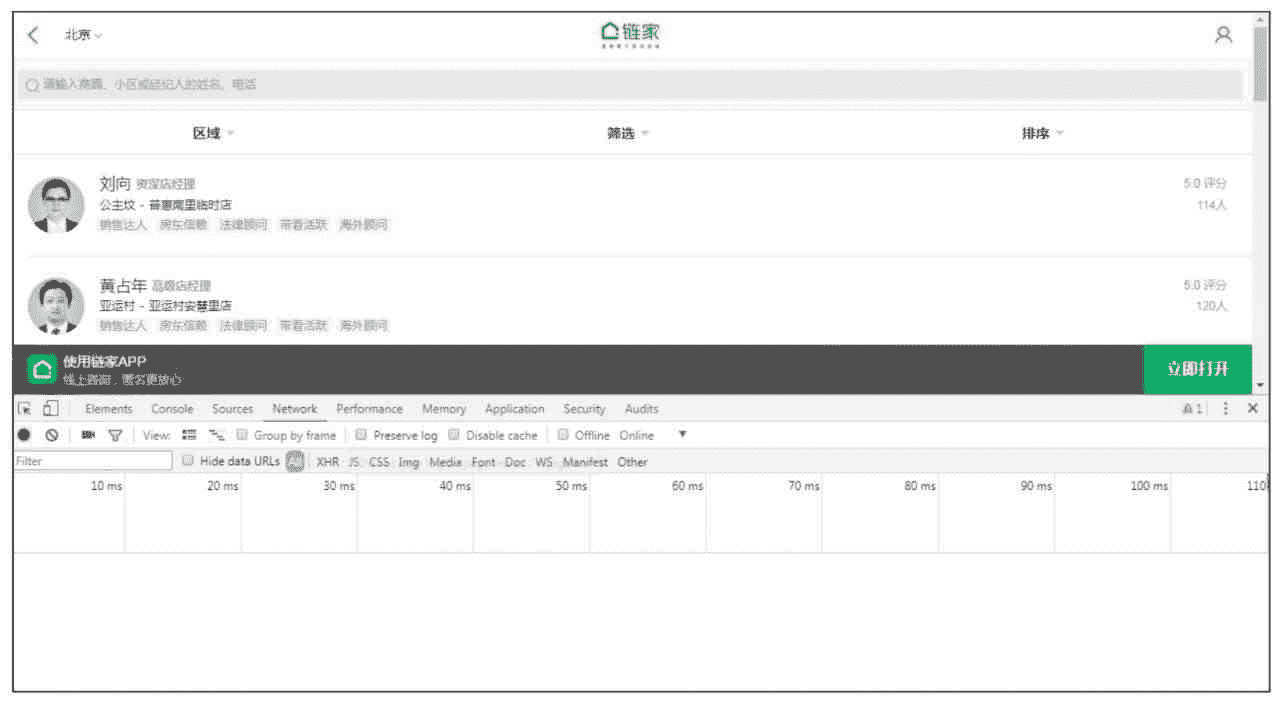Open the DevTools more options menu
Screen dimensions: 1280x701
1226,408
